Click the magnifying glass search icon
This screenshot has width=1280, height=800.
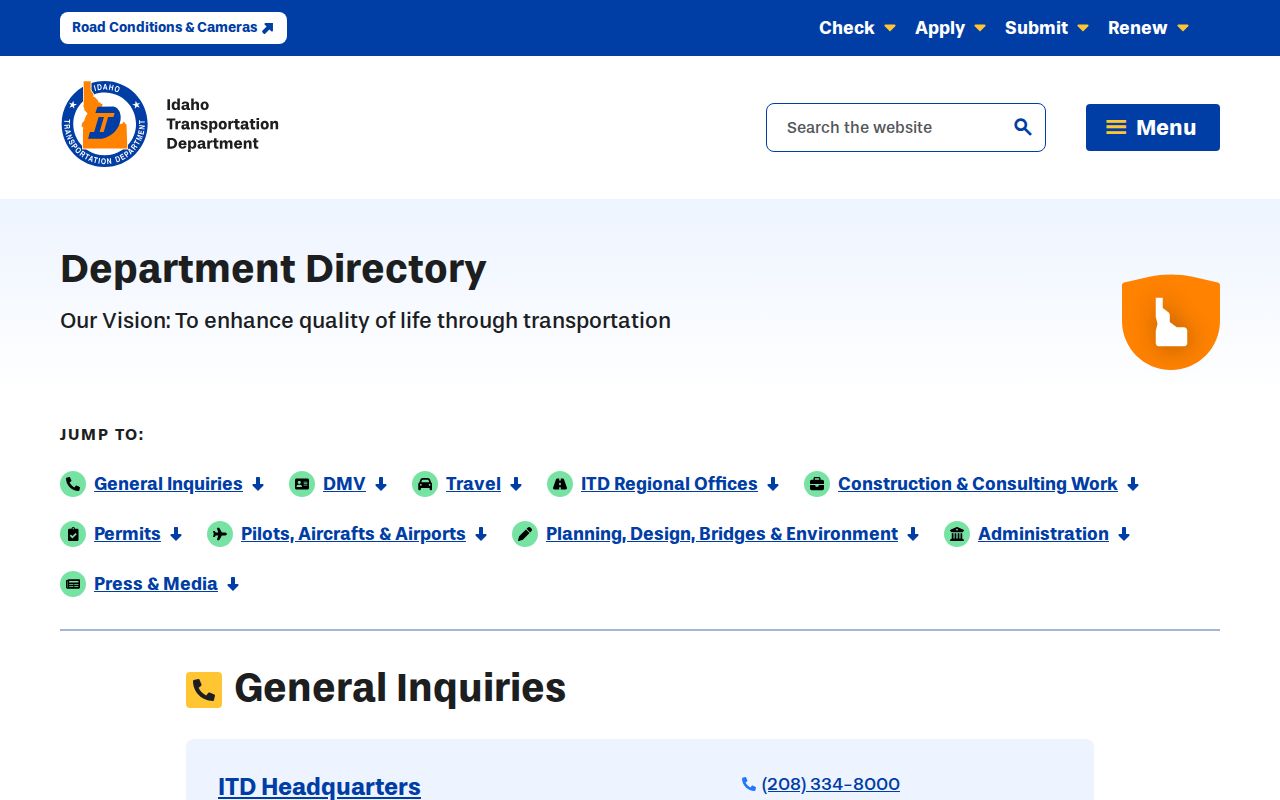click(1022, 127)
